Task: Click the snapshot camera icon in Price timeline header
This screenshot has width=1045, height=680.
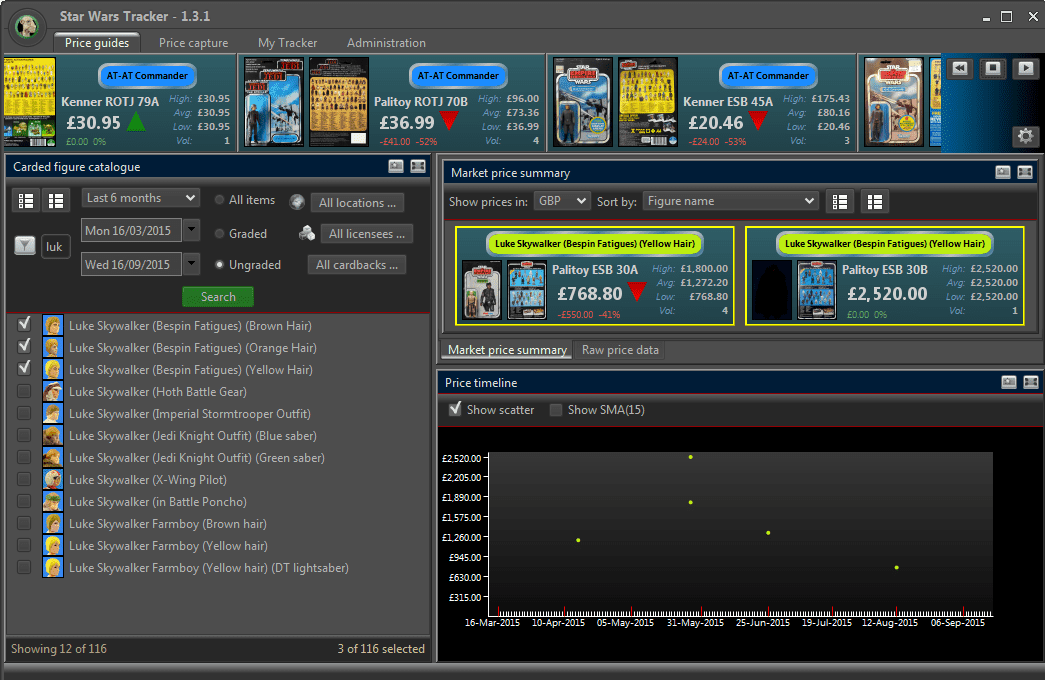Action: 1008,382
